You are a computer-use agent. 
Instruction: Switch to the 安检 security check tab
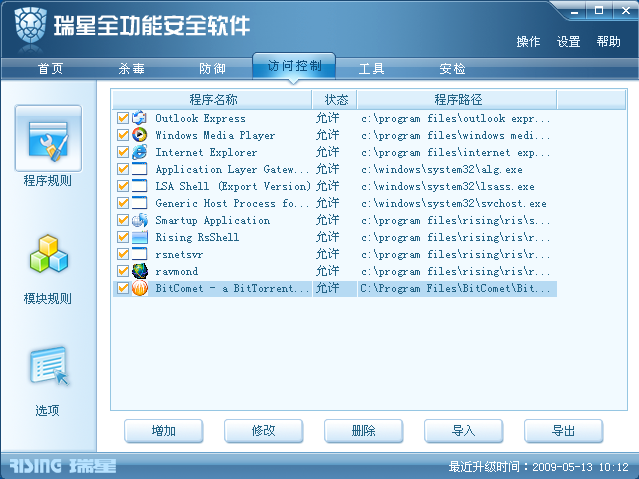[x=452, y=68]
